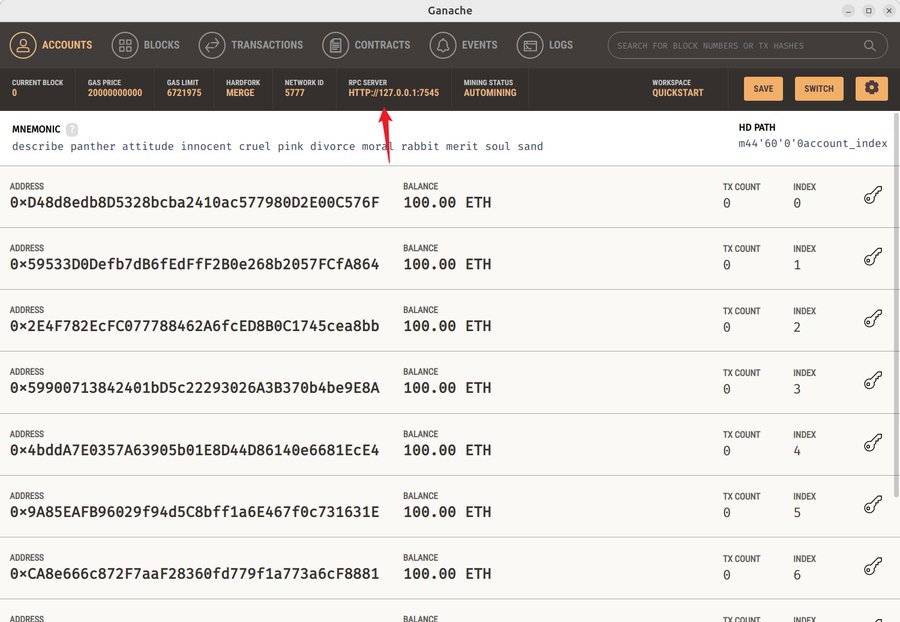Click address 0xD48d8edb8D5328bcba2410ac577980D2E00C576F

(x=195, y=203)
